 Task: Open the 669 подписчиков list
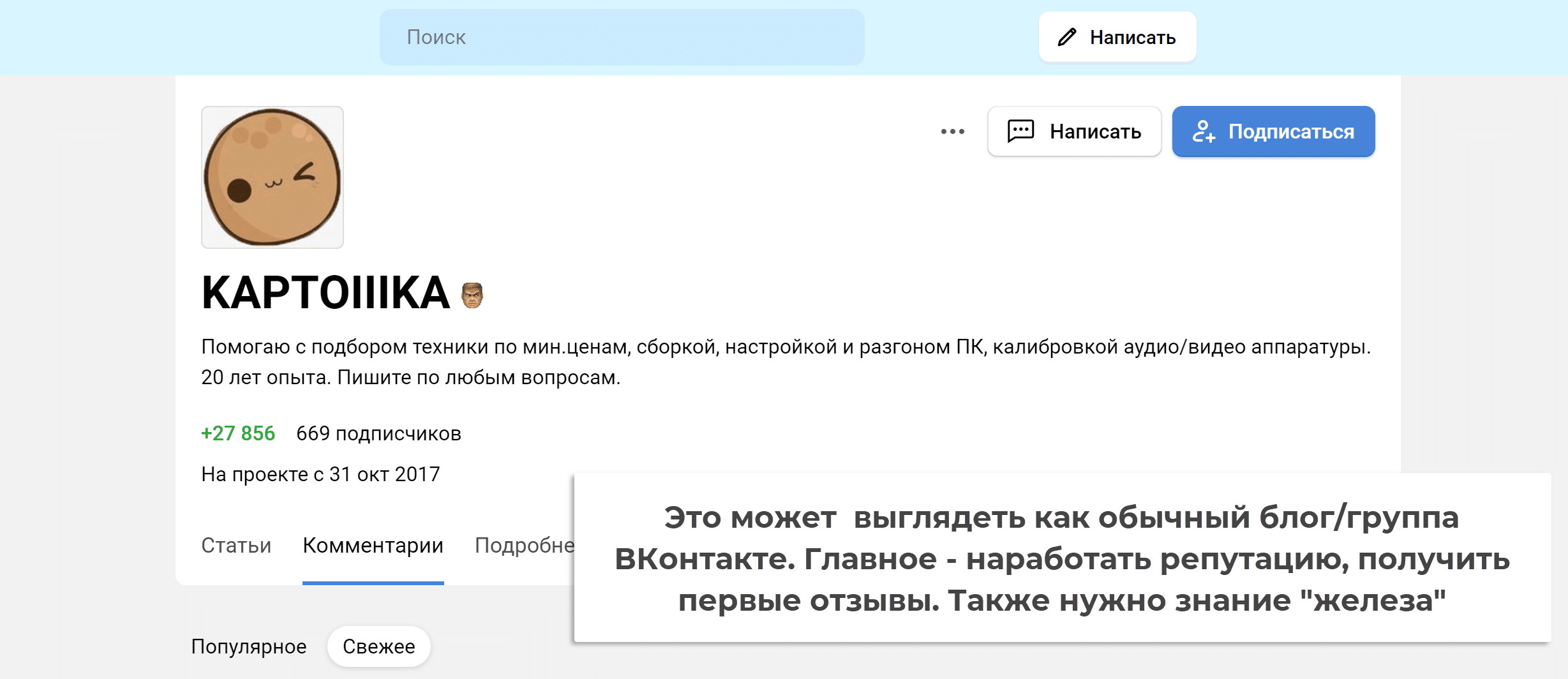[378, 433]
